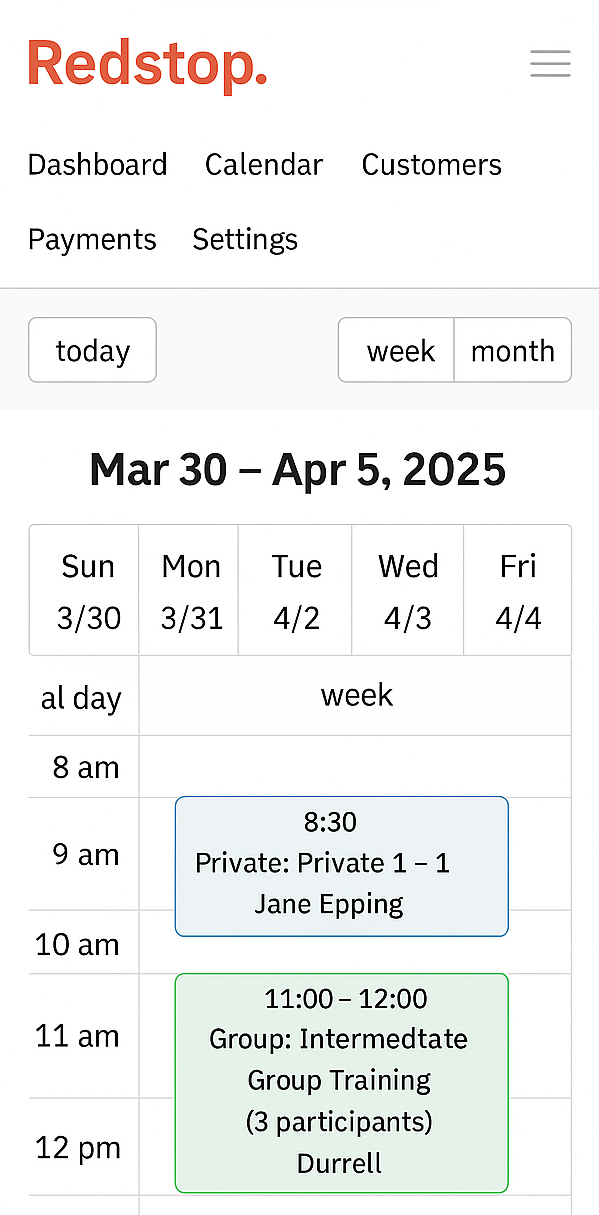Open the 8:30 Private 1-1 session with Jane Epping
The width and height of the screenshot is (599, 1215).
pyautogui.click(x=341, y=864)
